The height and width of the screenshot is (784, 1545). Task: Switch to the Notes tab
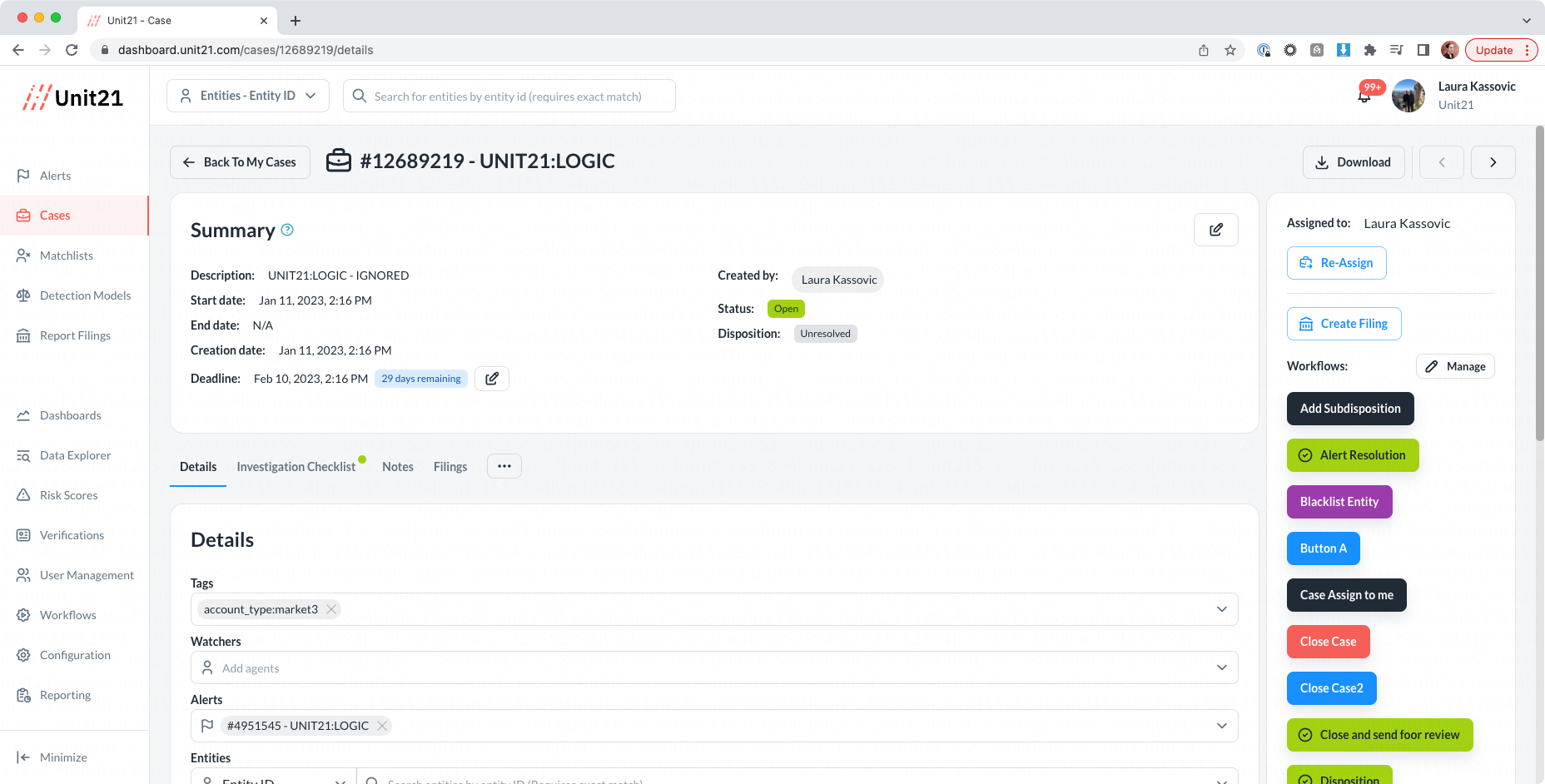[x=398, y=467]
